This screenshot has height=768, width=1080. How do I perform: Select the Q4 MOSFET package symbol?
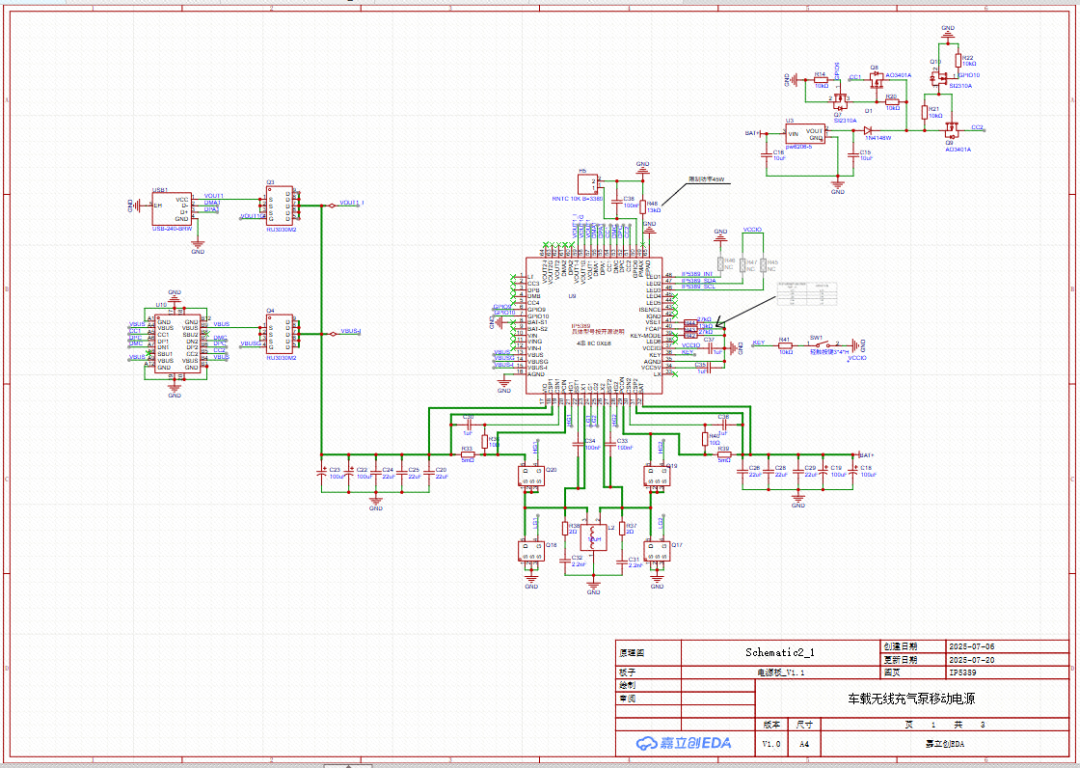coord(279,333)
